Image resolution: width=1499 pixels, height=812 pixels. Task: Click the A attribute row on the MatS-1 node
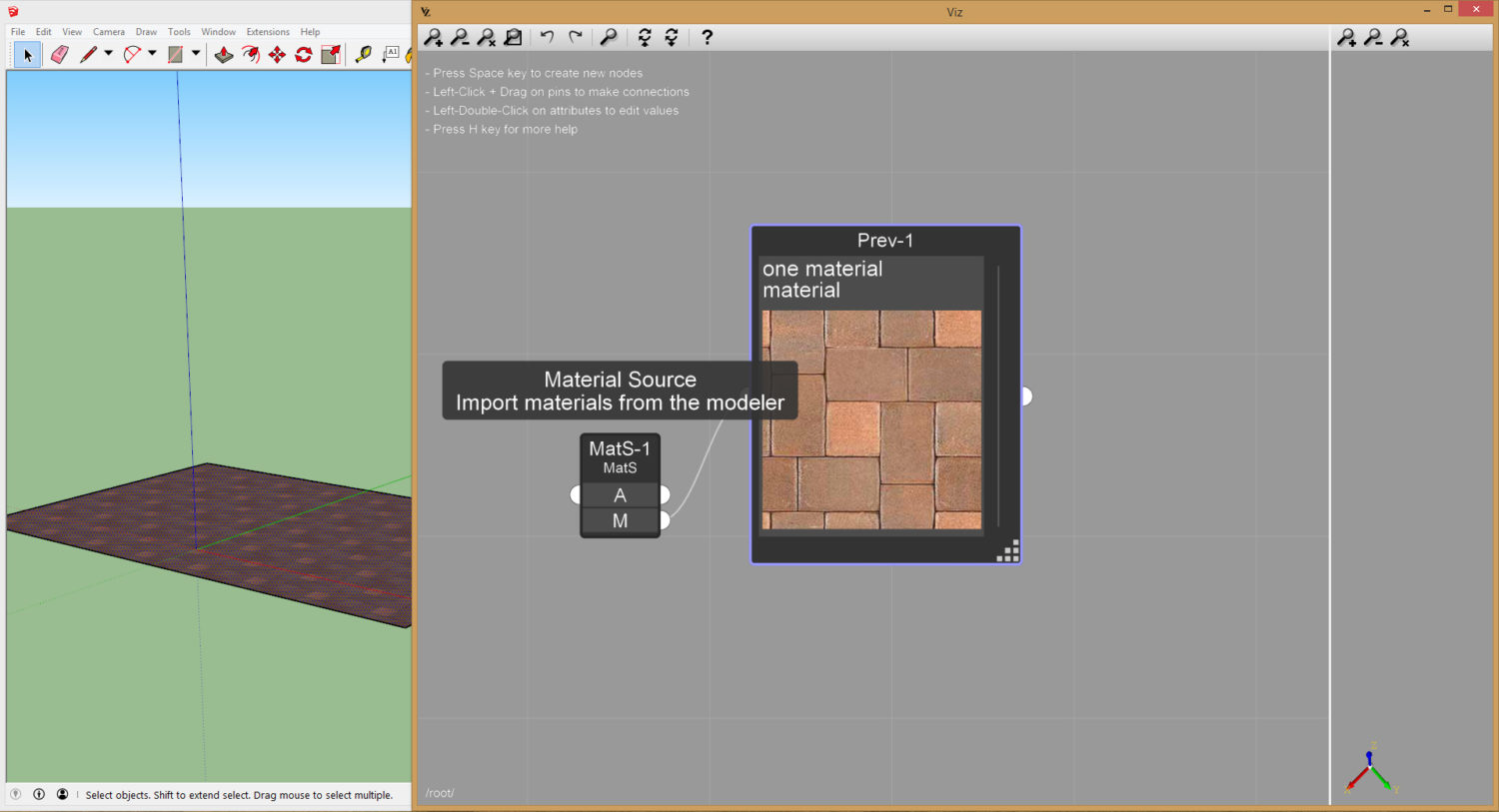click(x=620, y=494)
